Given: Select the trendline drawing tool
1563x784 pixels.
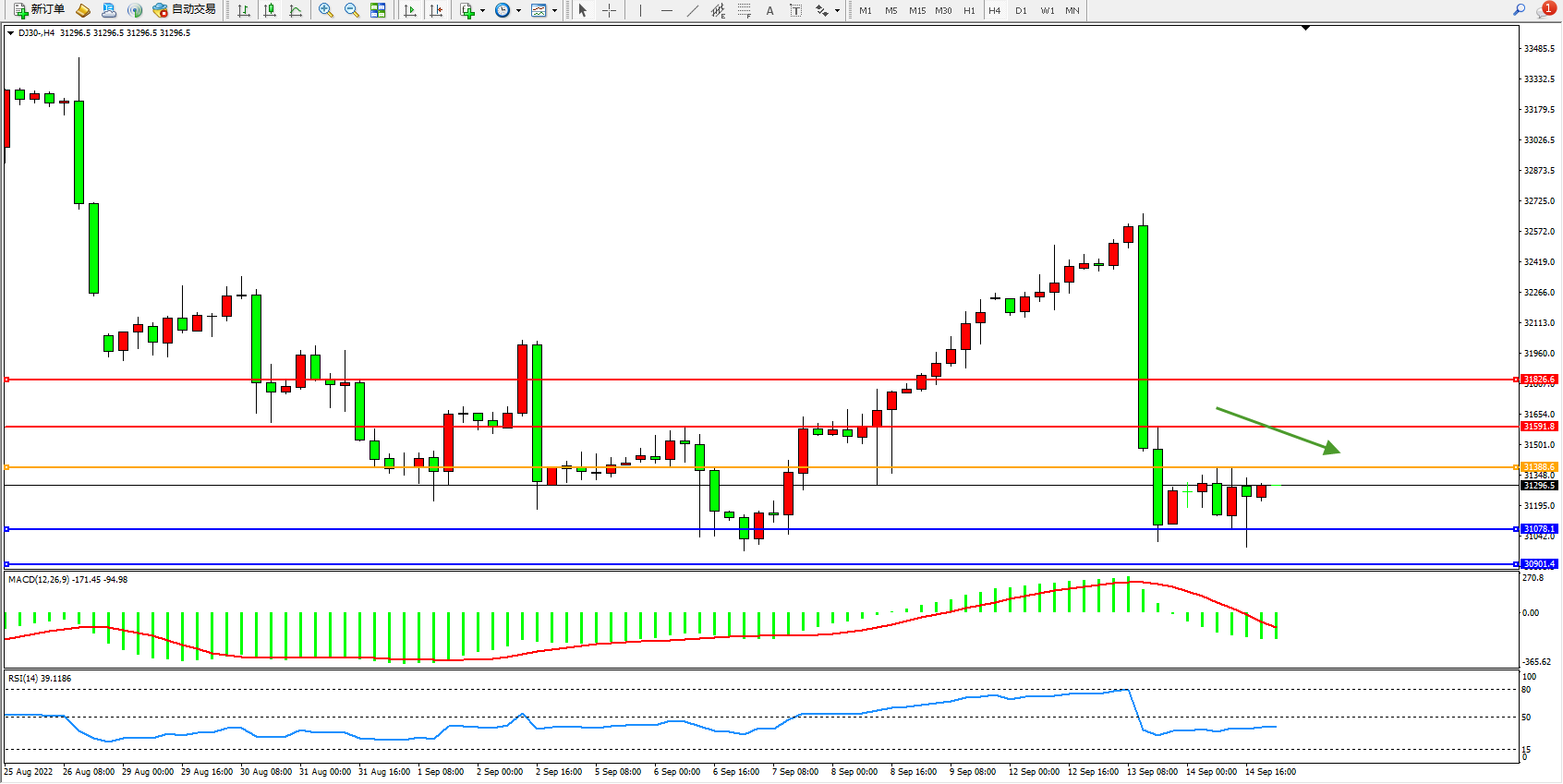Looking at the screenshot, I should [x=692, y=10].
